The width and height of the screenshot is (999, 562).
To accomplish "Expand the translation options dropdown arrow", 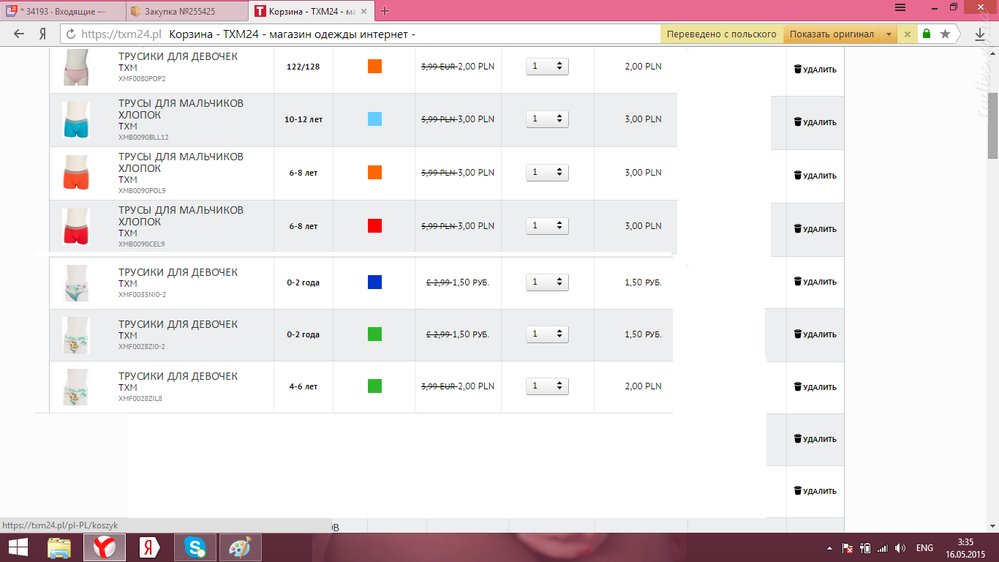I will click(x=889, y=34).
